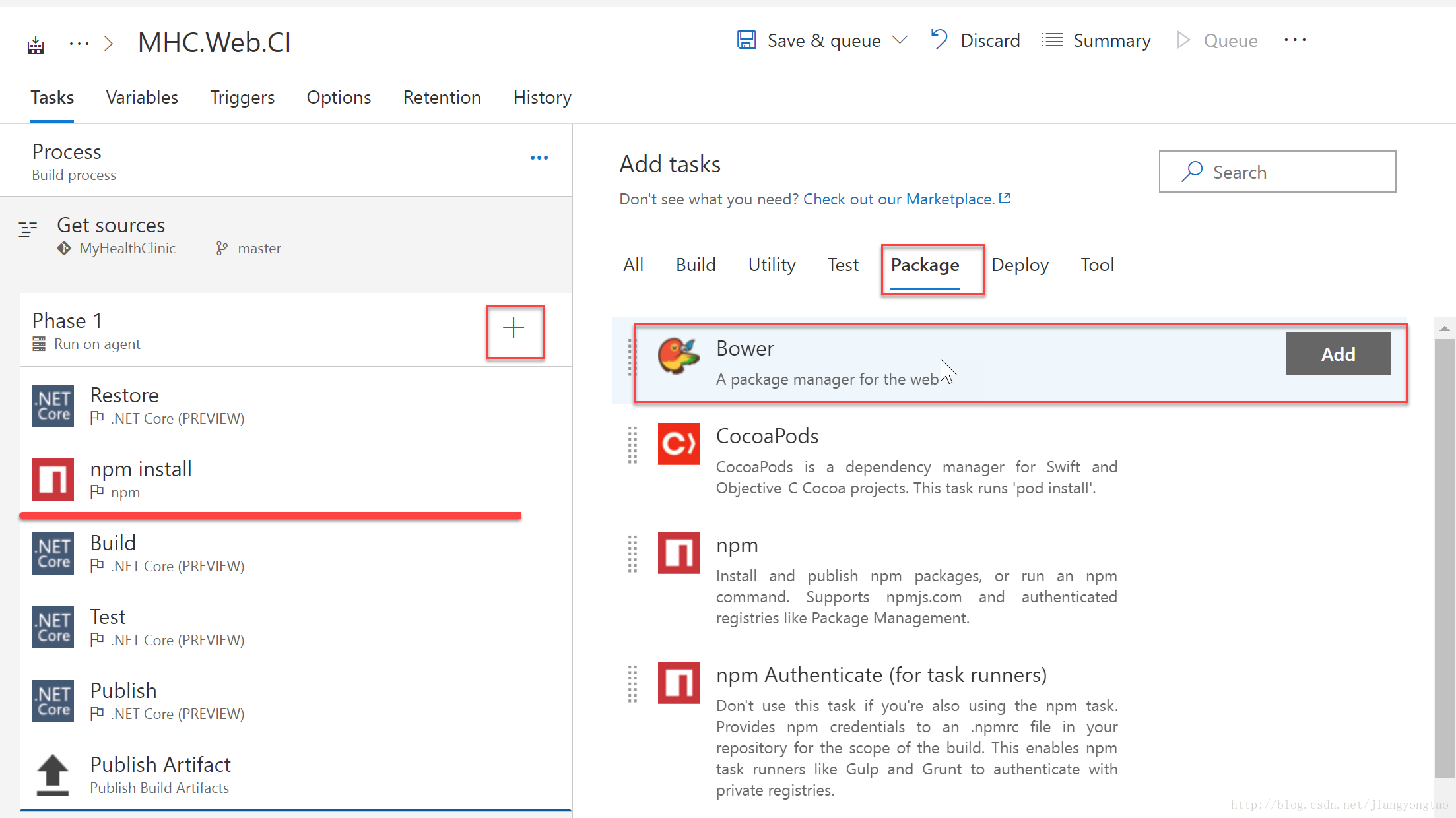The width and height of the screenshot is (1456, 818).
Task: Open the top-right more actions ellipsis
Action: [1295, 40]
